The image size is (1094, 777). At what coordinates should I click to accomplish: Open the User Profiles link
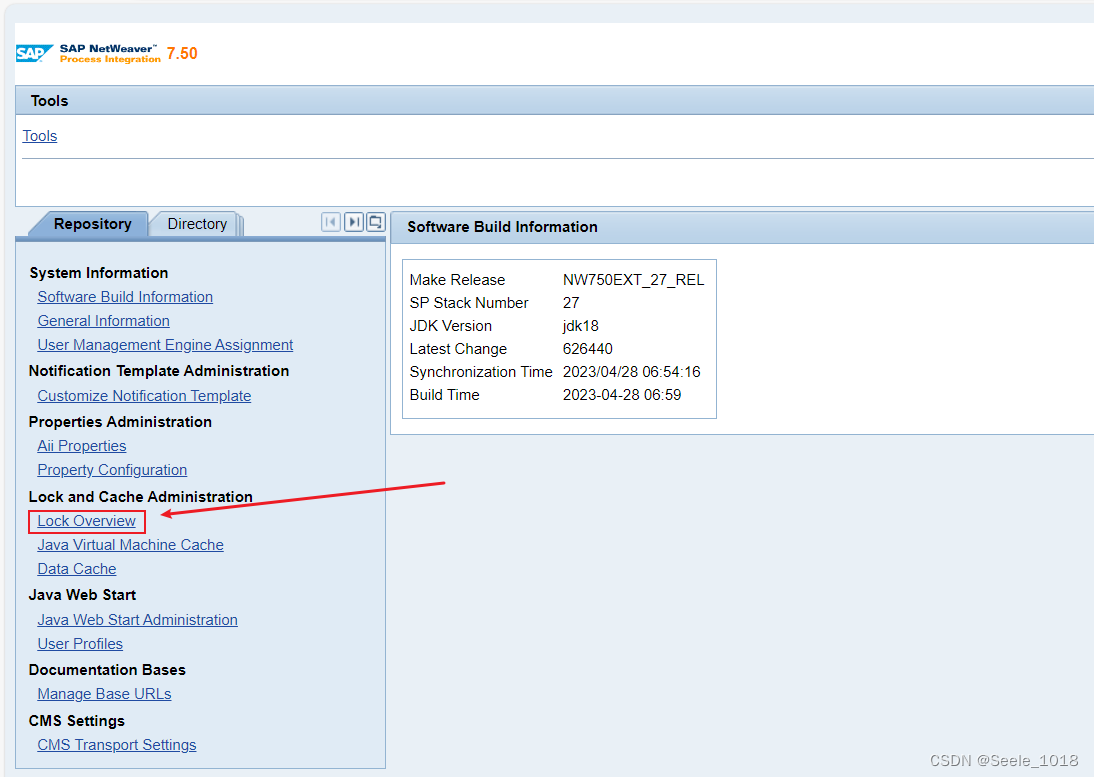80,644
